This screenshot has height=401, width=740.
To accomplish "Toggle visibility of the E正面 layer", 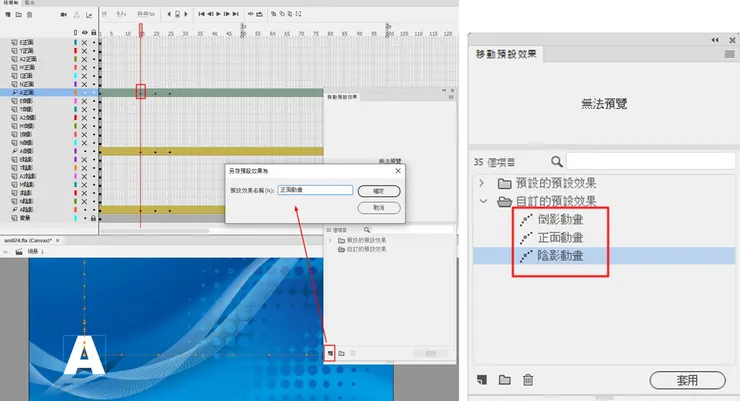I will 84,42.
